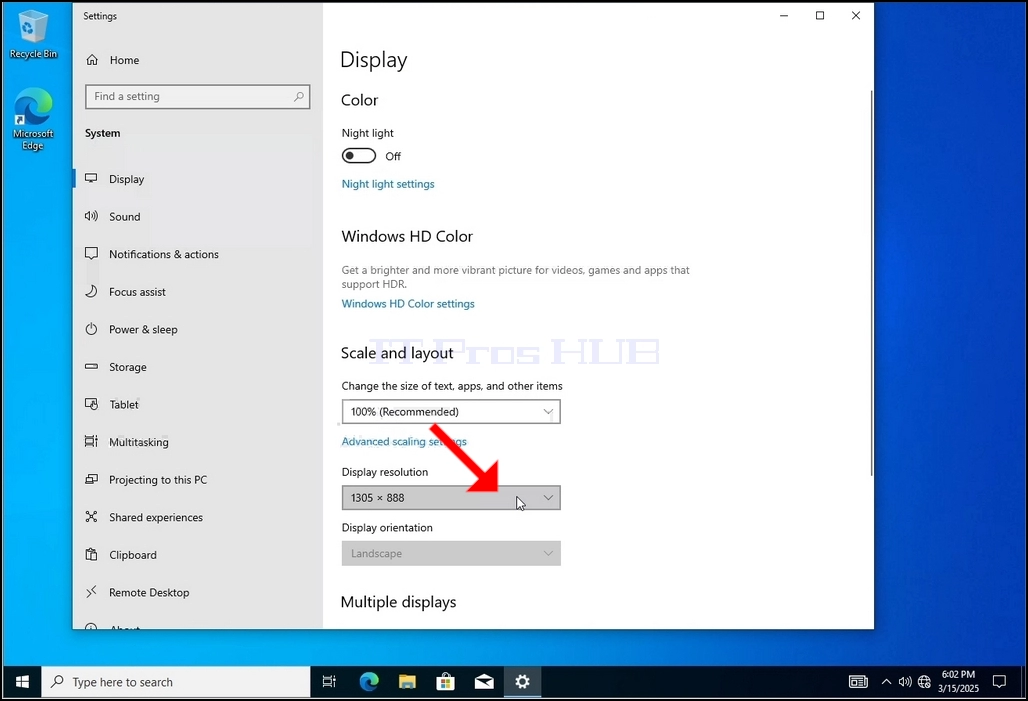This screenshot has height=701, width=1028.
Task: Open the Recycle Bin desktop icon
Action: coord(32,35)
